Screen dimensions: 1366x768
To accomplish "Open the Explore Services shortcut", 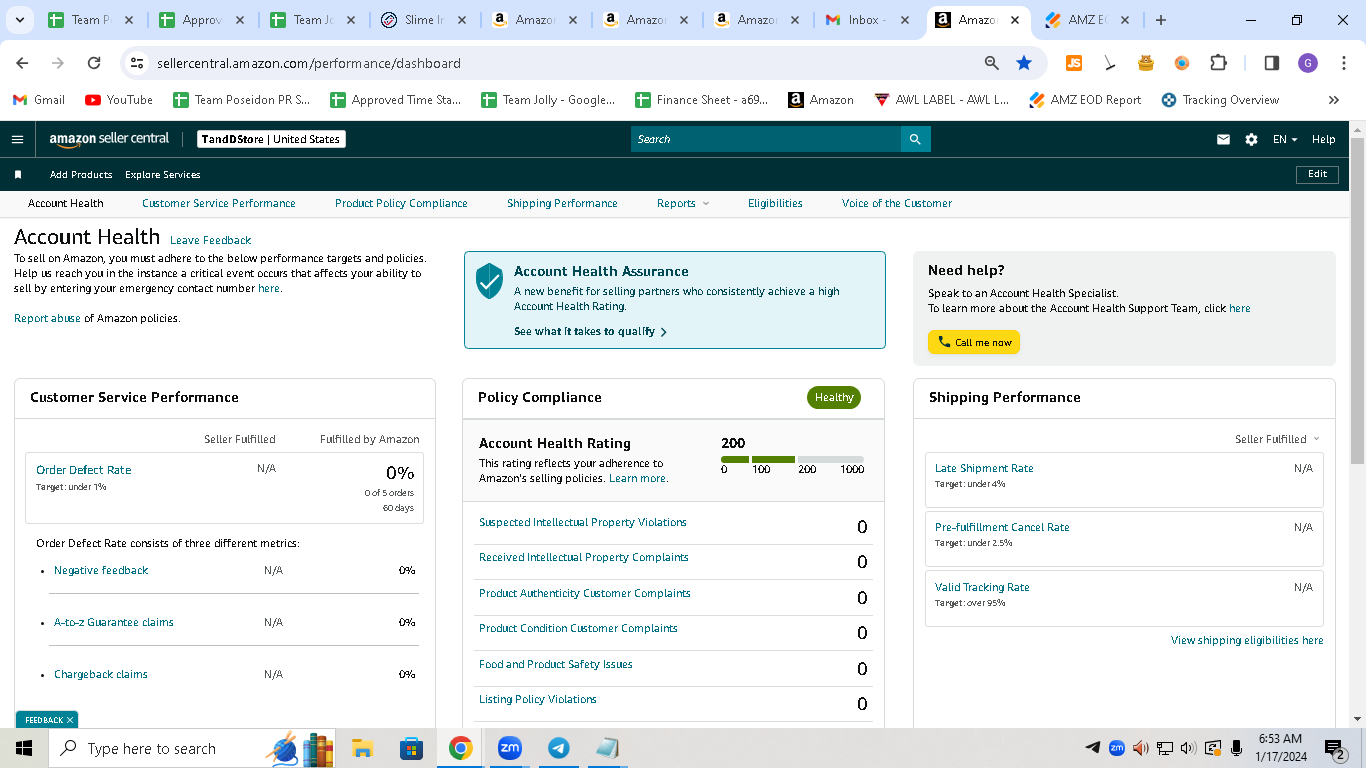I will click(163, 175).
